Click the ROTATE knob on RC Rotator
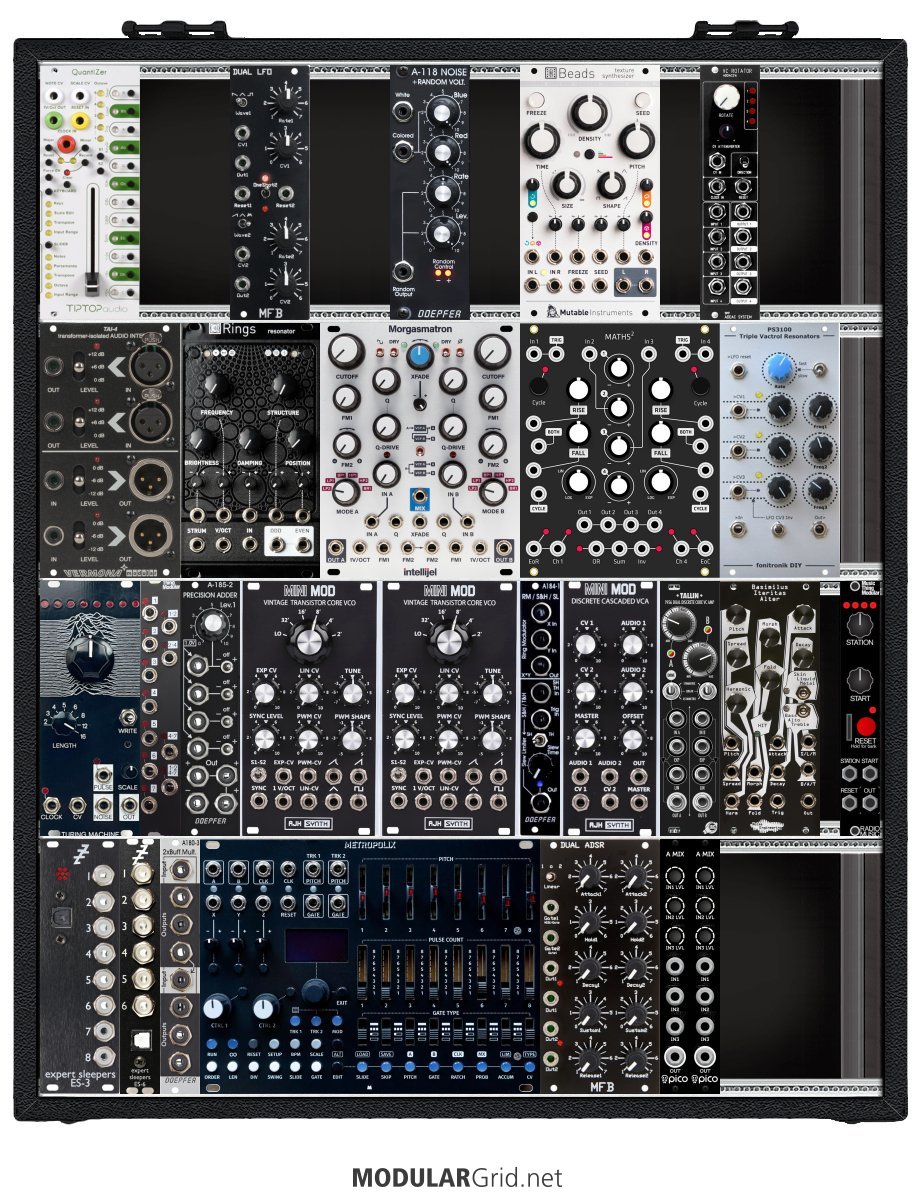915x1199 pixels. click(x=727, y=97)
